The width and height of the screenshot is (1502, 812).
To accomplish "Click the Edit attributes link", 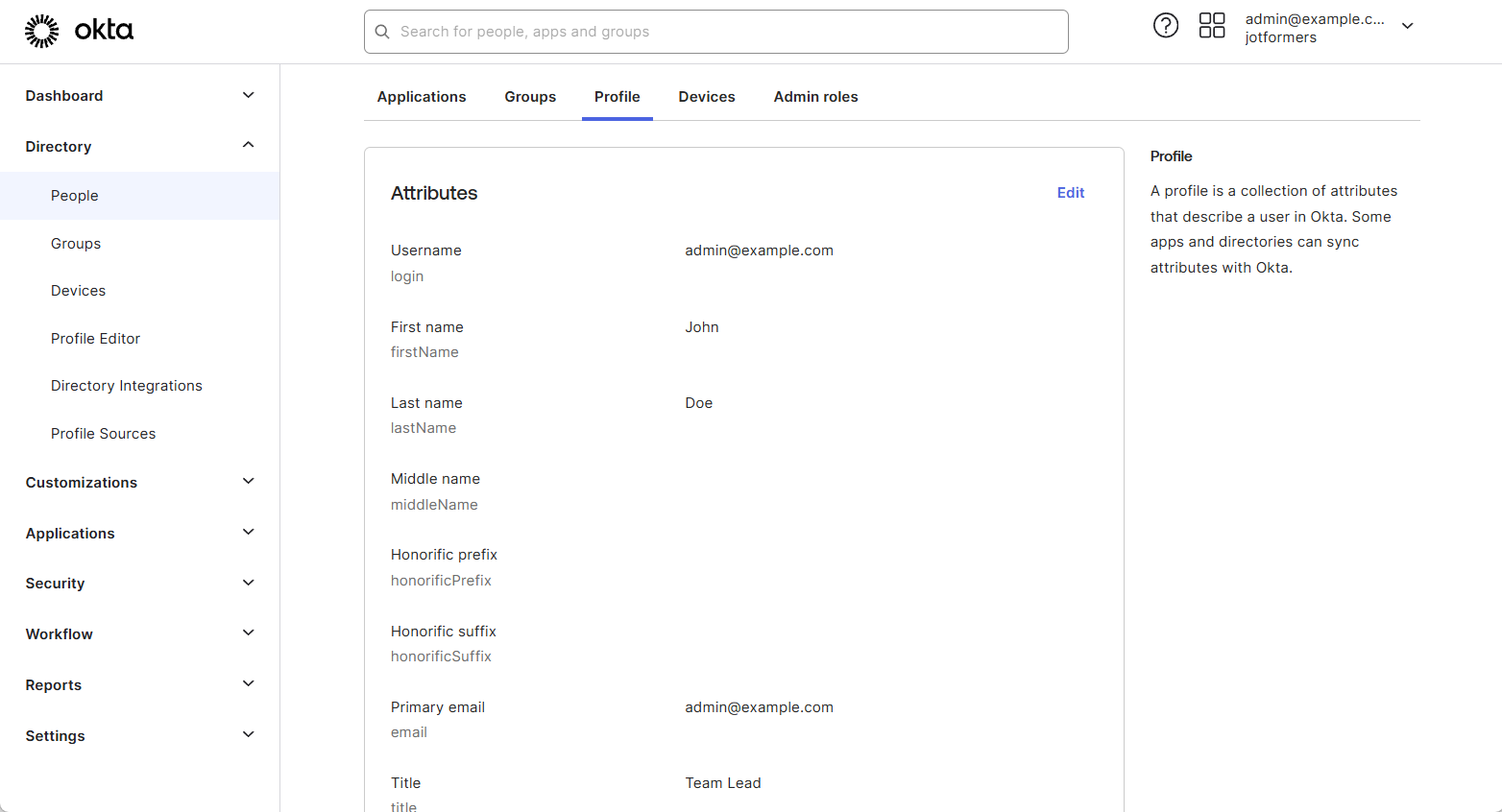I will pyautogui.click(x=1070, y=193).
